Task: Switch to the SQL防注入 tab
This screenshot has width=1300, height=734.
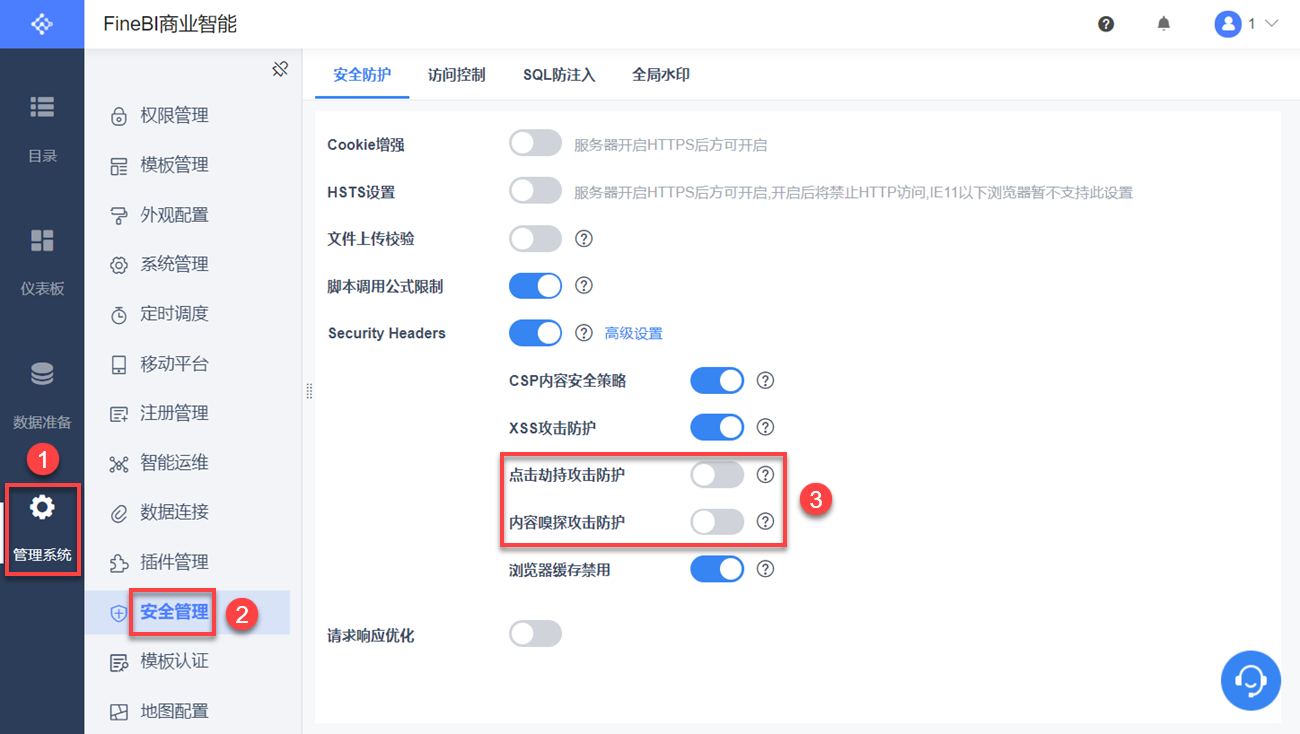Action: click(x=559, y=75)
